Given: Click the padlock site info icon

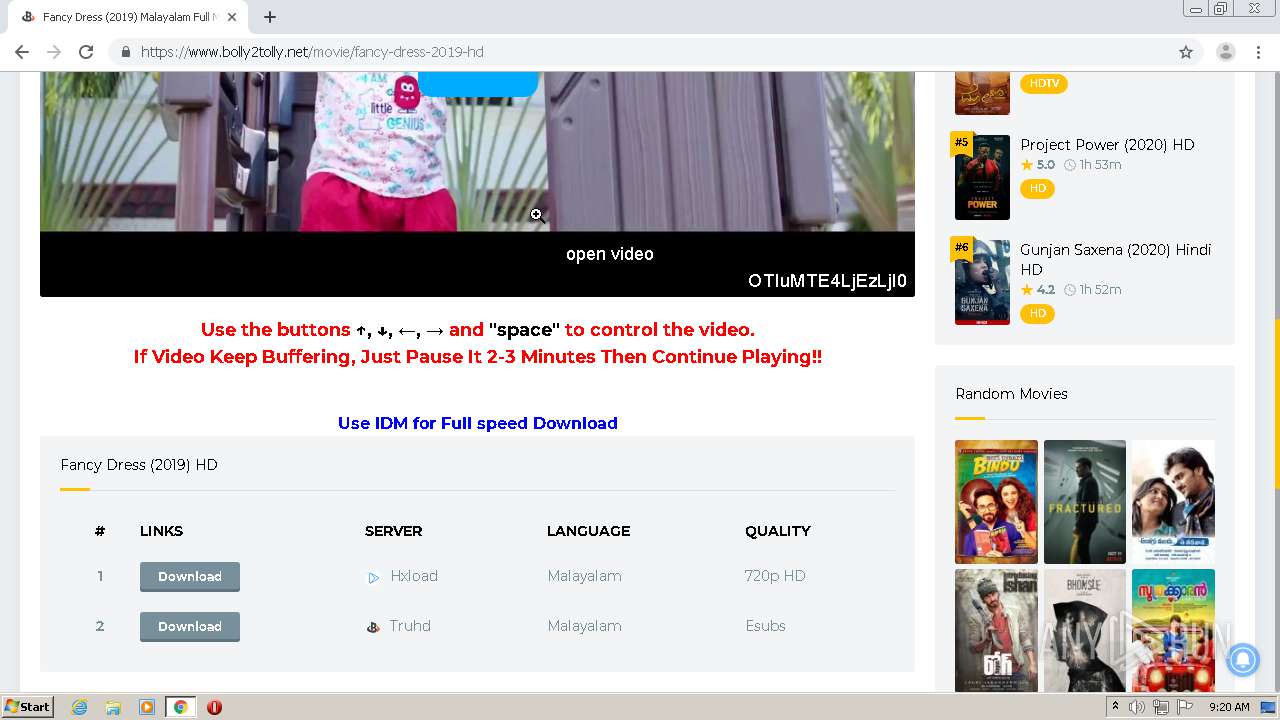Looking at the screenshot, I should pyautogui.click(x=126, y=52).
